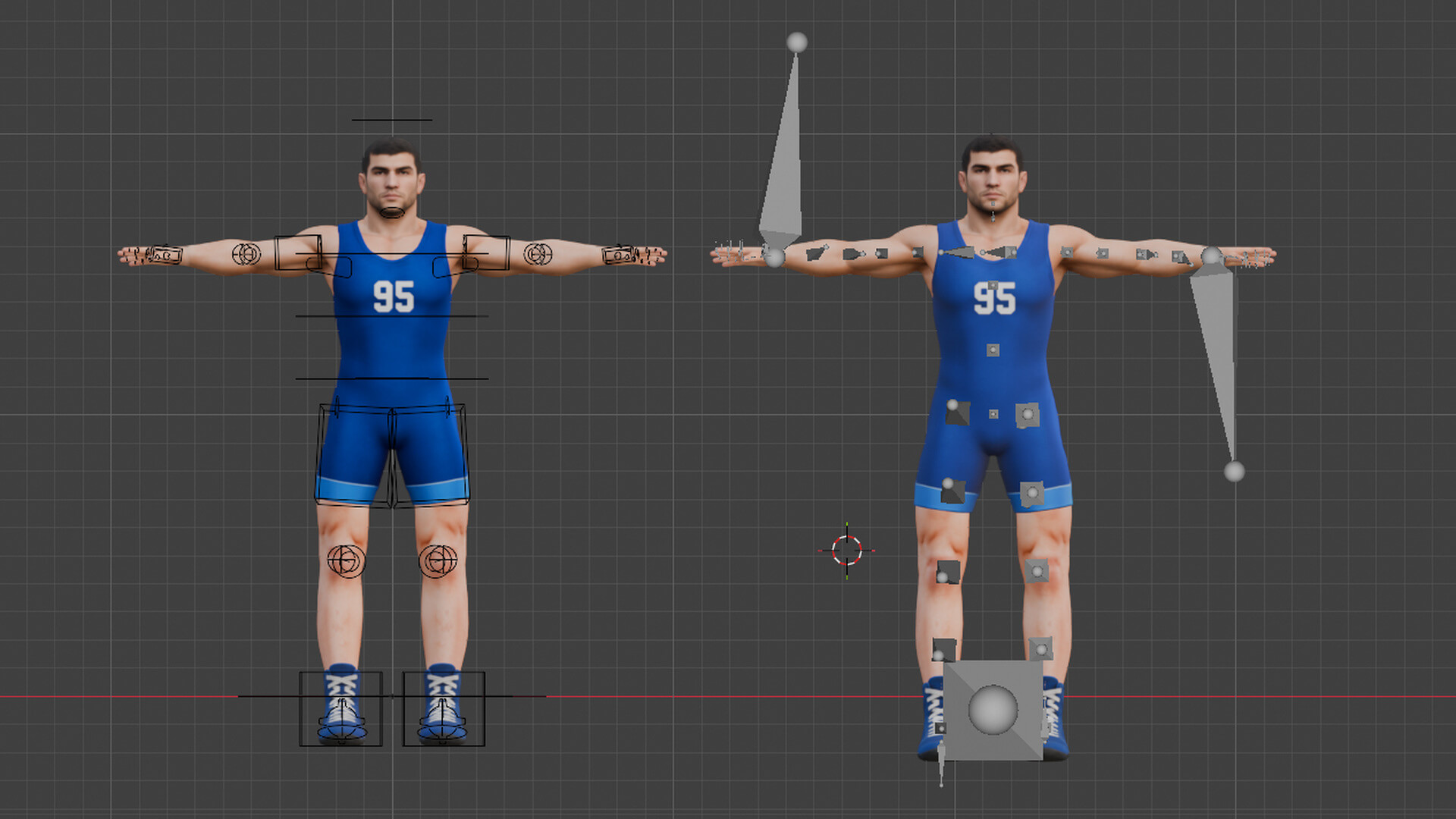
Task: Select the waist line control below the 95
Action: (x=392, y=316)
